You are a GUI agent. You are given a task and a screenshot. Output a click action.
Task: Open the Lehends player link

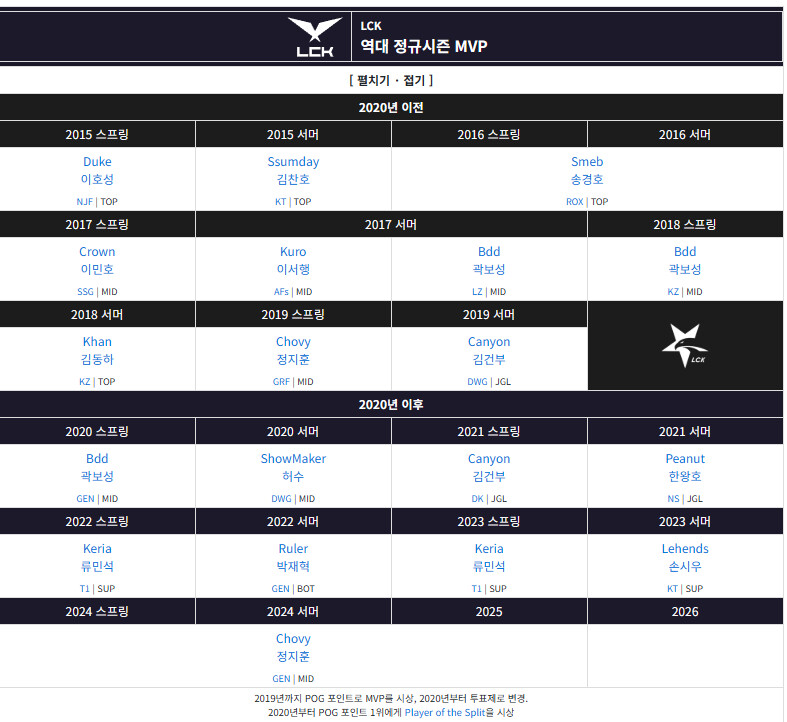685,548
